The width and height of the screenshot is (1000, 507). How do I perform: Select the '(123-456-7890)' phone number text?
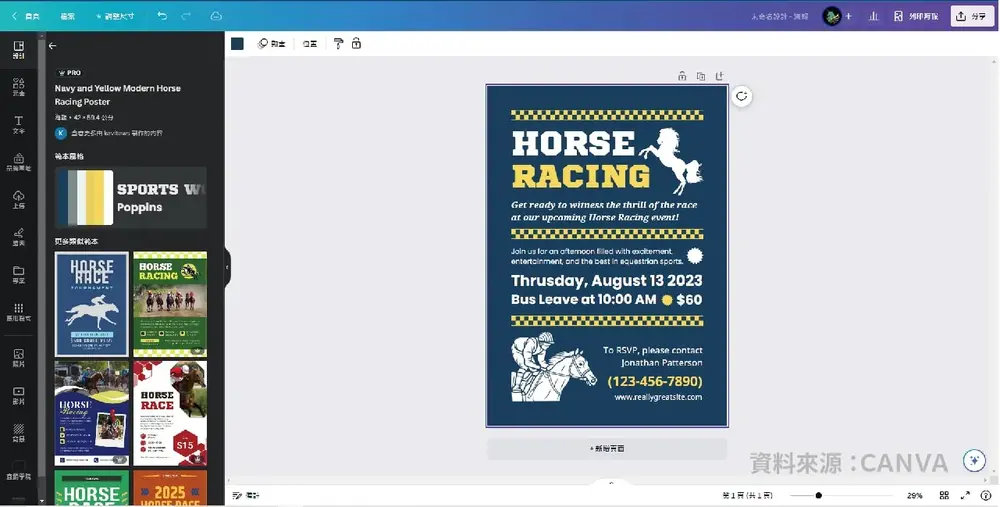[655, 381]
